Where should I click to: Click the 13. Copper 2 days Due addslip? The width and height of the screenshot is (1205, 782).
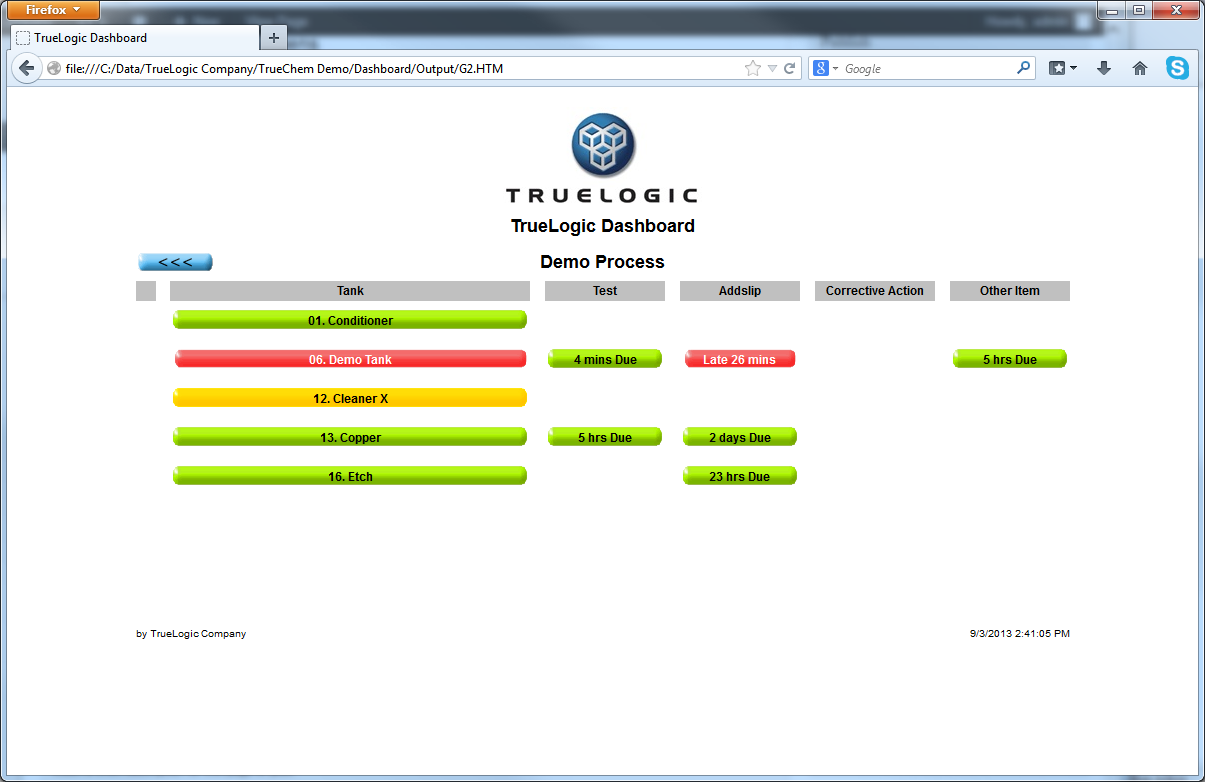pos(740,437)
